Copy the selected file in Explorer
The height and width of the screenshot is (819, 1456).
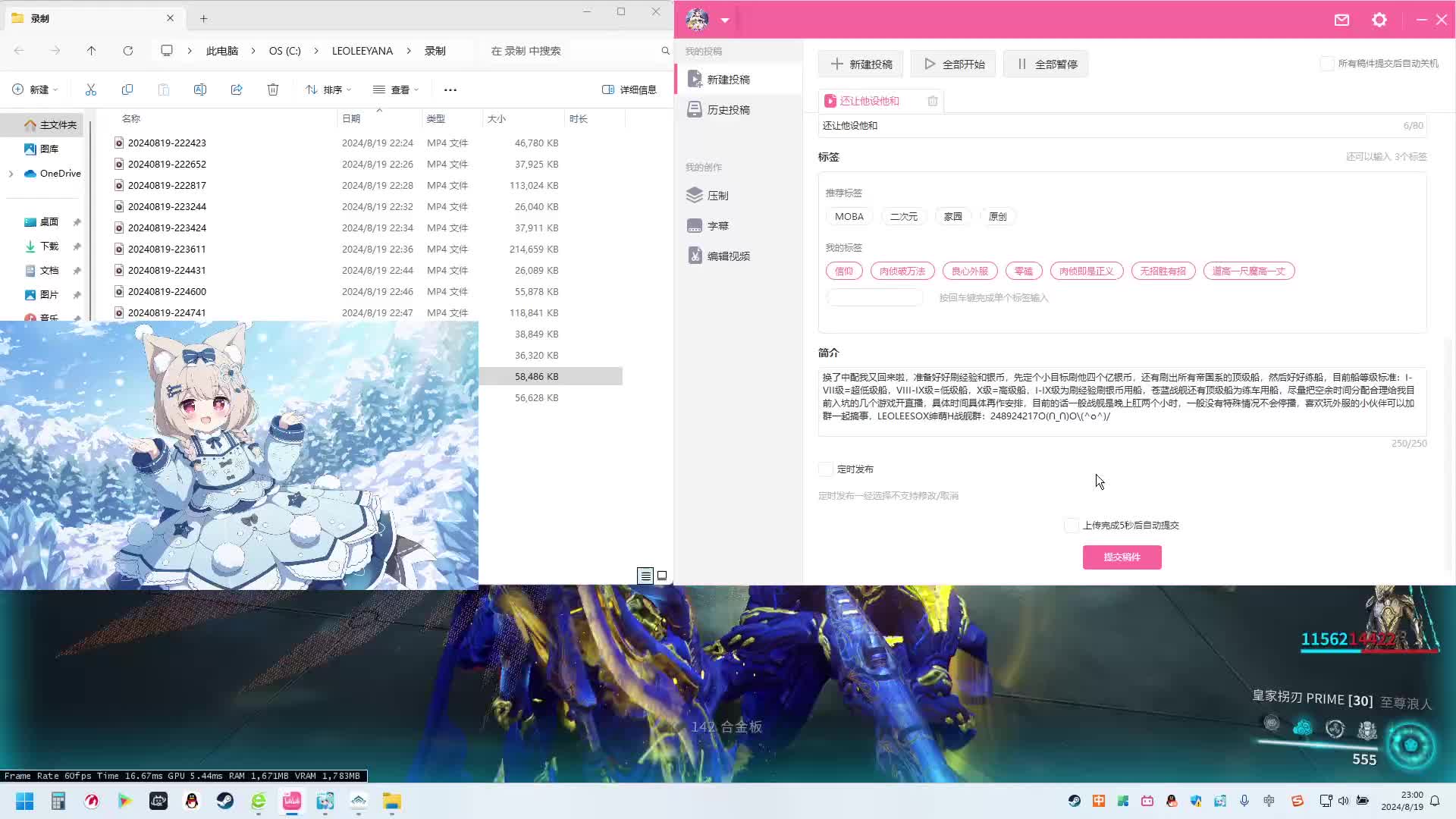127,89
